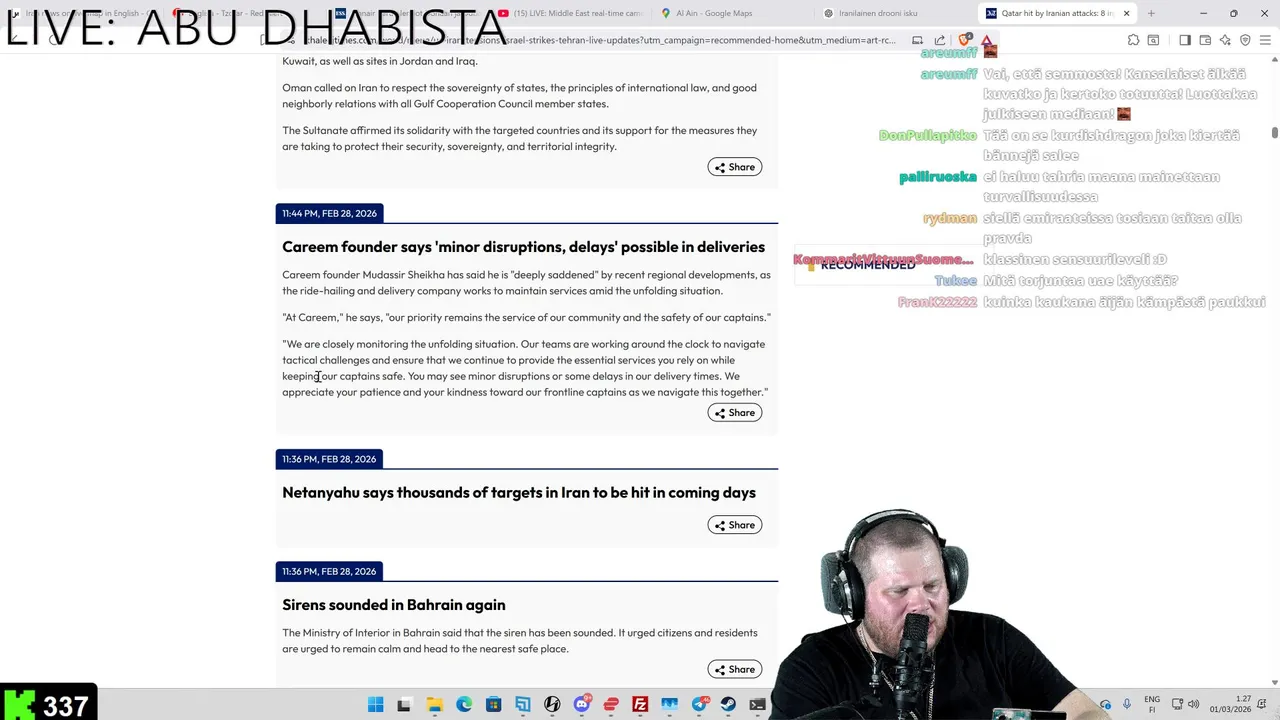Open FileZilla from the taskbar
Image resolution: width=1280 pixels, height=720 pixels.
tap(640, 705)
